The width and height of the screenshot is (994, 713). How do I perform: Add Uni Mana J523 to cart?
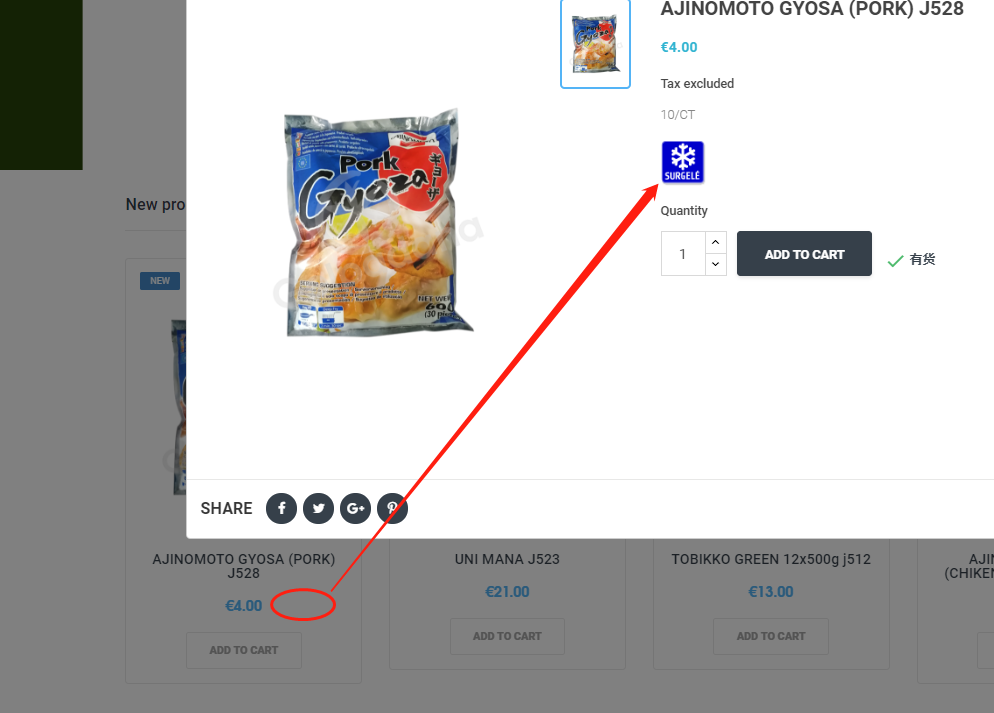pos(507,636)
